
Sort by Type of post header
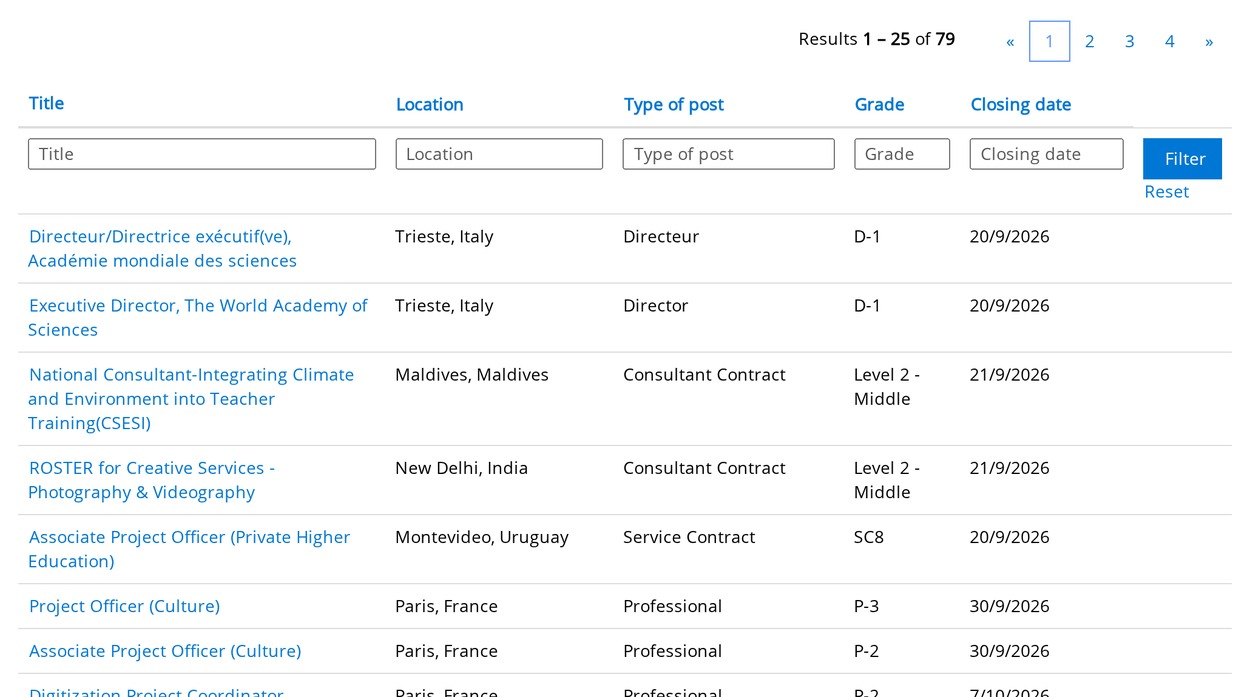pos(674,105)
